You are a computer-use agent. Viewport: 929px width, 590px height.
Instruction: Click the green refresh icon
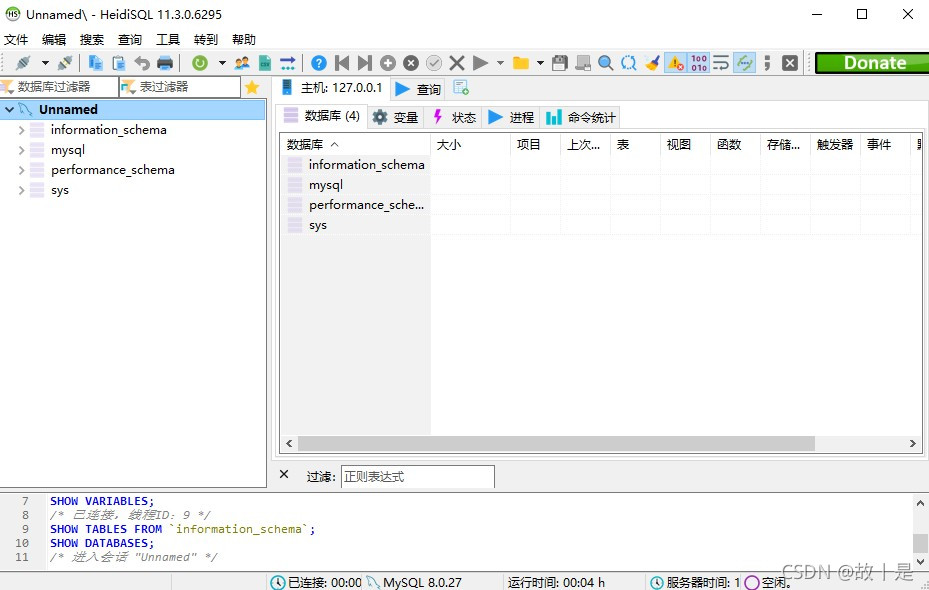click(x=200, y=63)
